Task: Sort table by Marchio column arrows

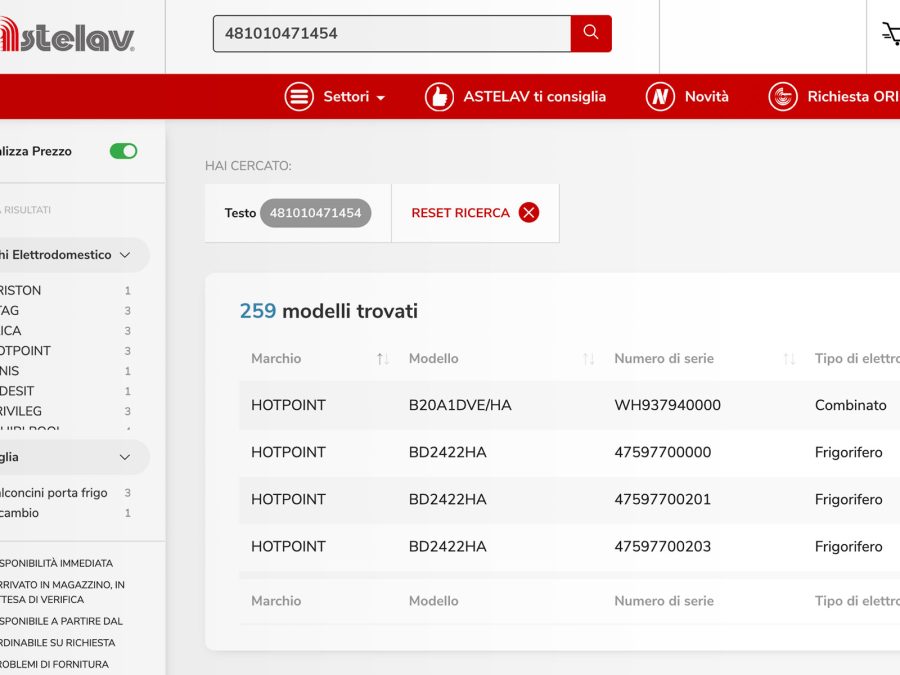Action: click(382, 359)
